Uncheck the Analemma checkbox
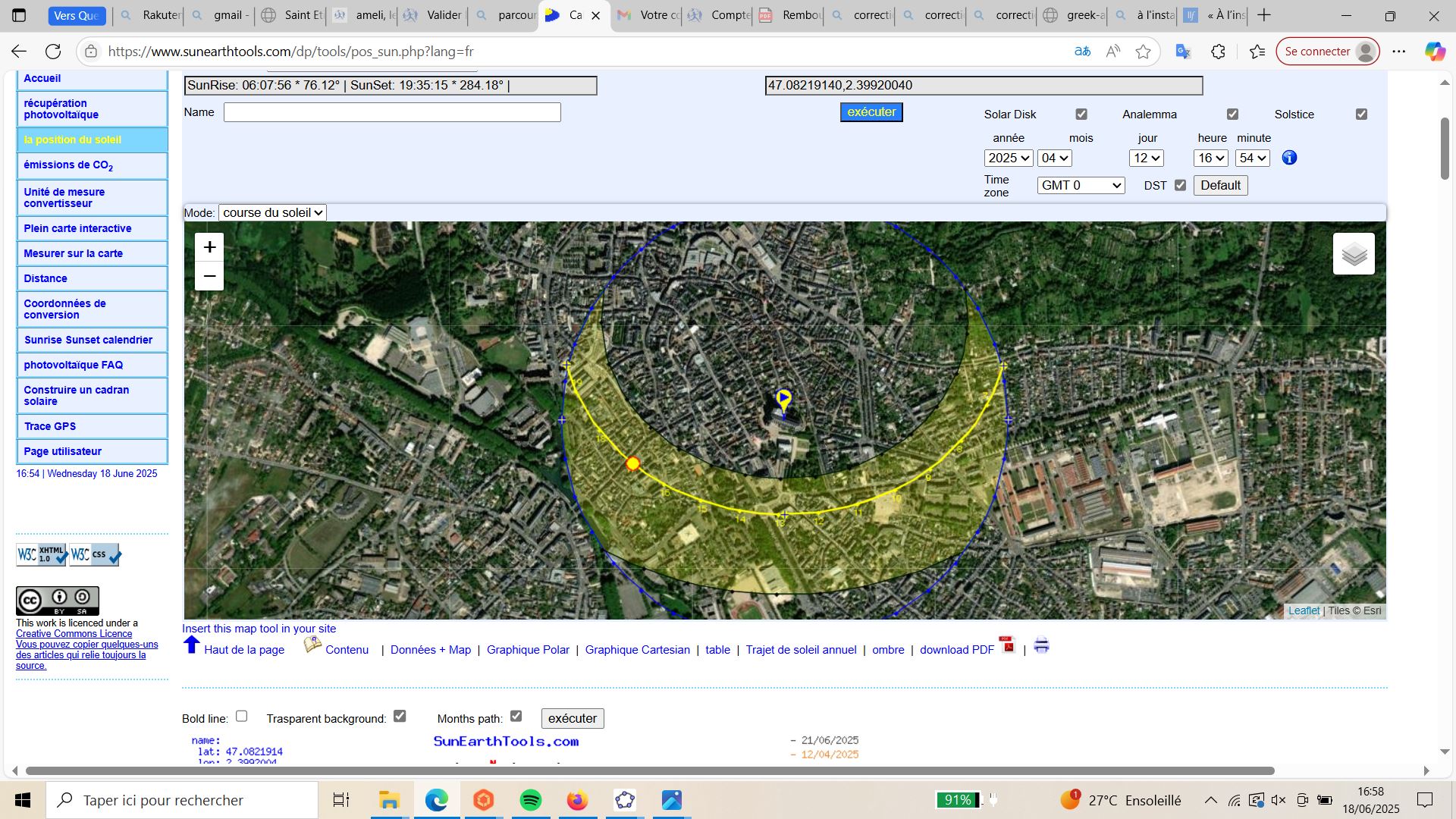Screen dimensions: 1456x819 pos(1232,115)
